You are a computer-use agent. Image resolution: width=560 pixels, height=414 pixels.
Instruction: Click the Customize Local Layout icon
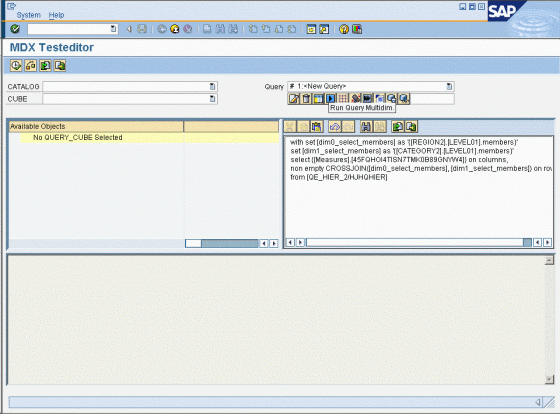357,29
